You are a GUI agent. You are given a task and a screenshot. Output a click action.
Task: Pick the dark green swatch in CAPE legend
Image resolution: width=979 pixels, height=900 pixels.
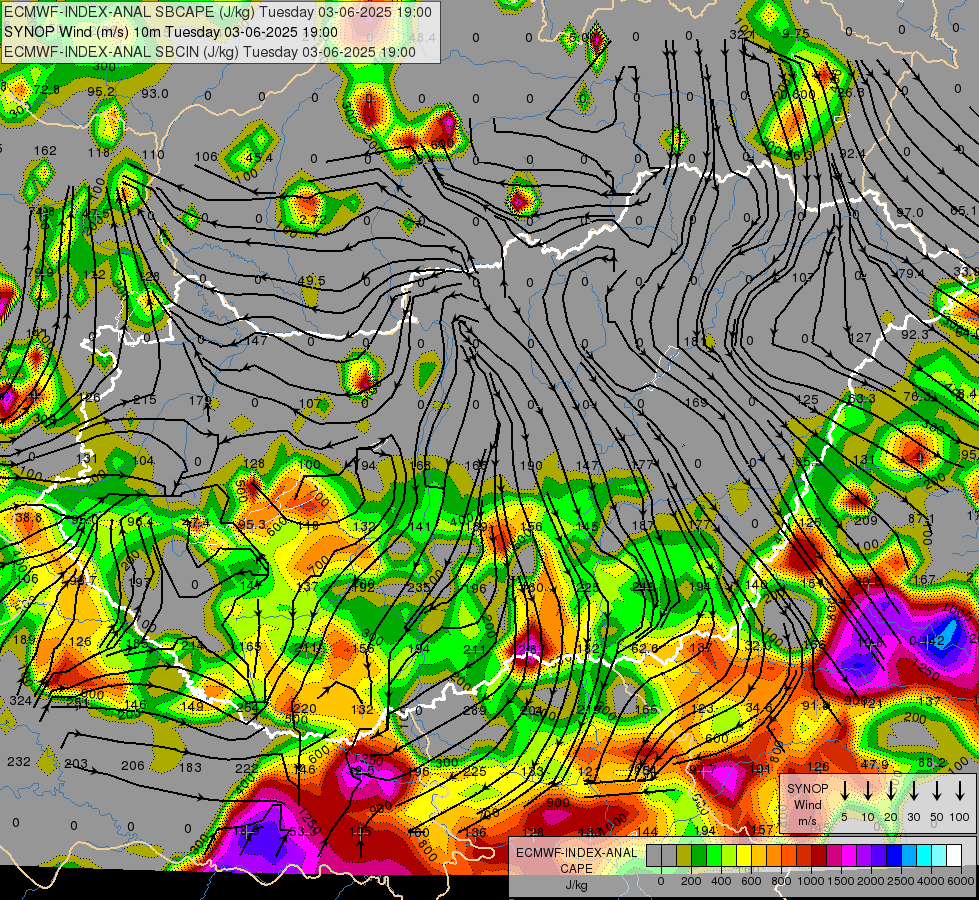(699, 856)
